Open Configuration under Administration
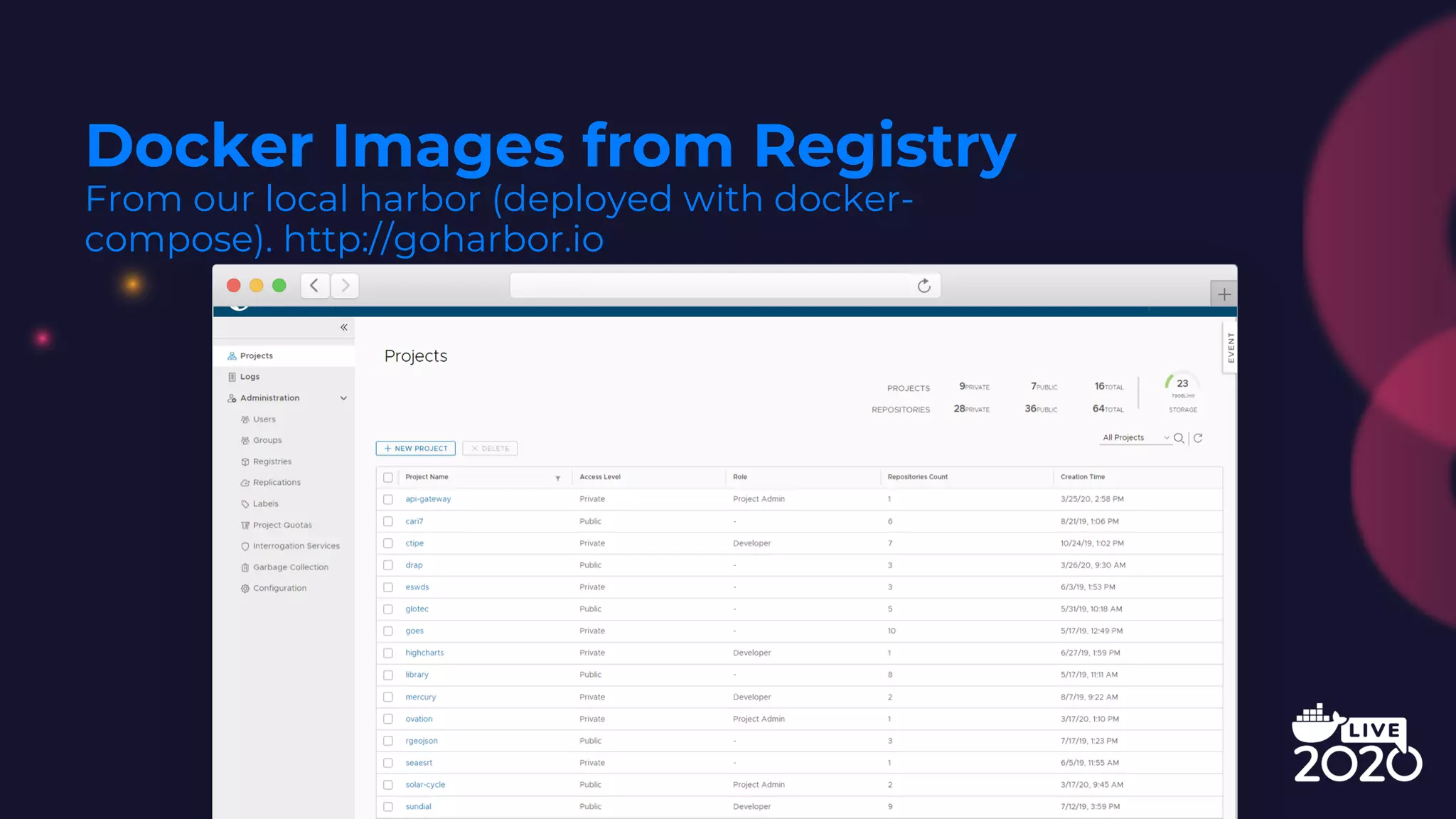 click(280, 589)
